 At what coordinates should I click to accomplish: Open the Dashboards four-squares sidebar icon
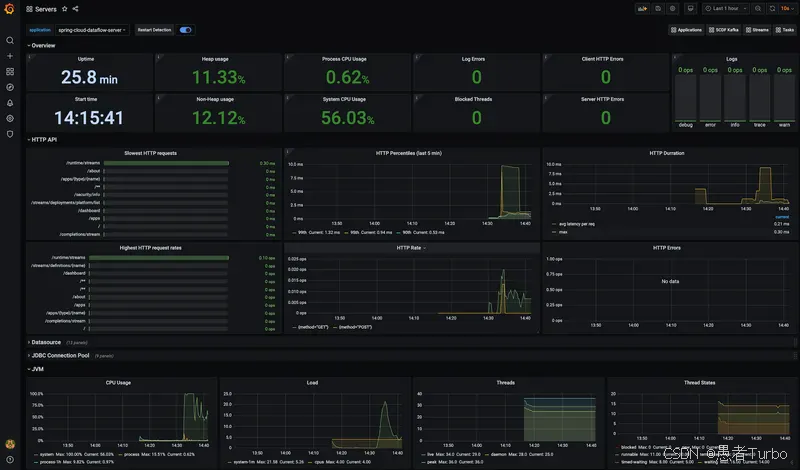pyautogui.click(x=10, y=71)
